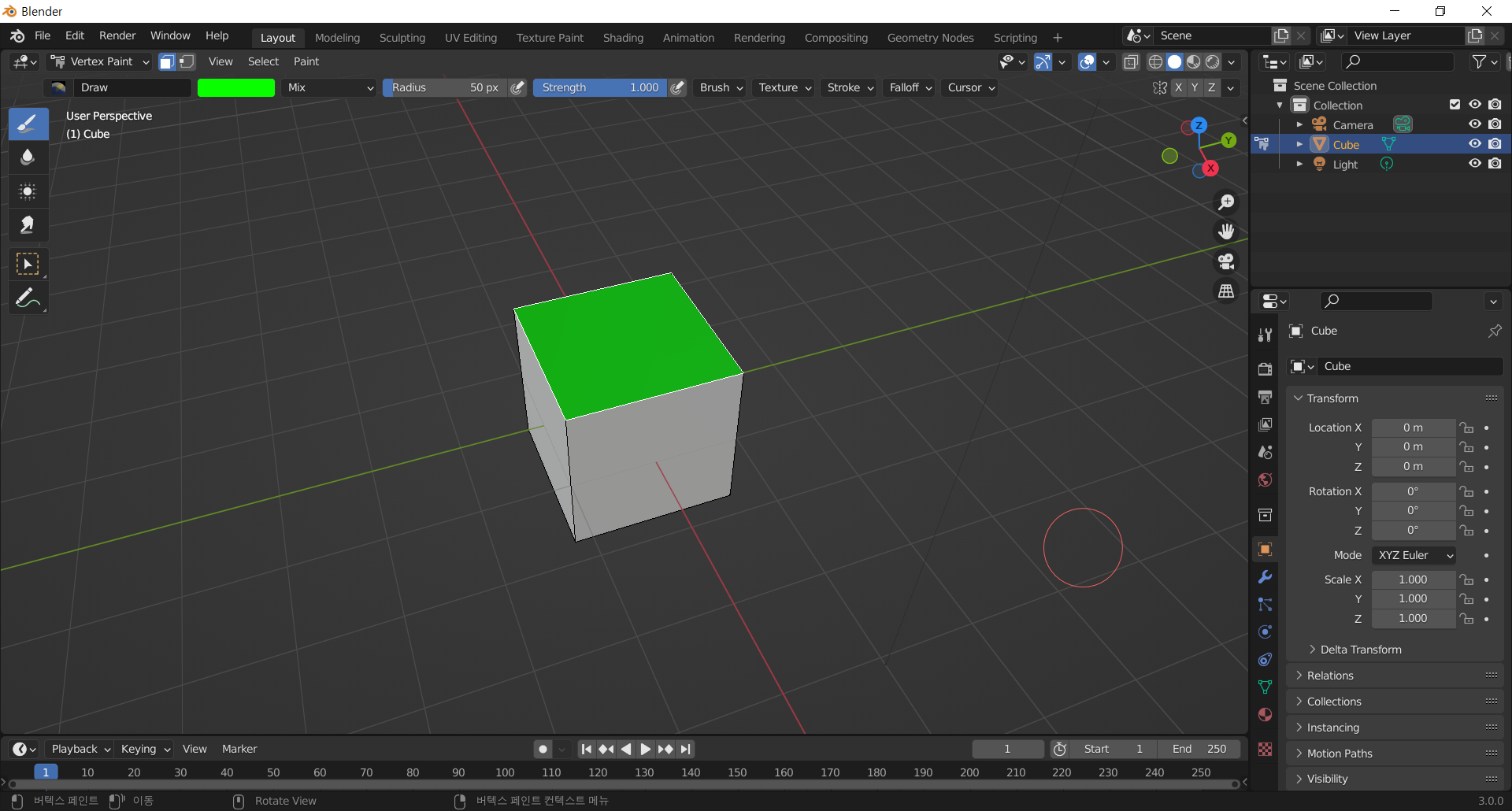Viewport: 1512px width, 811px height.
Task: Expand the Relations panel
Action: (x=1330, y=676)
